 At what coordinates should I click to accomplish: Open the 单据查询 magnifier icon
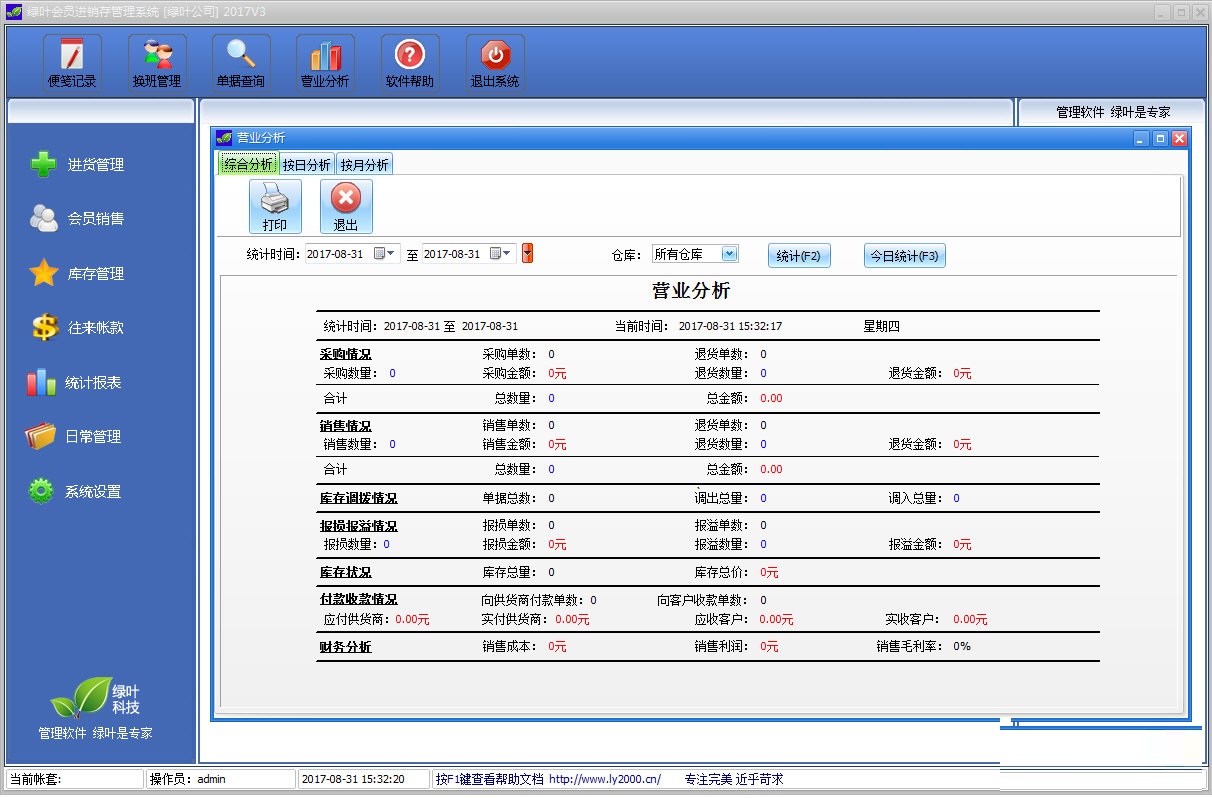(x=241, y=64)
